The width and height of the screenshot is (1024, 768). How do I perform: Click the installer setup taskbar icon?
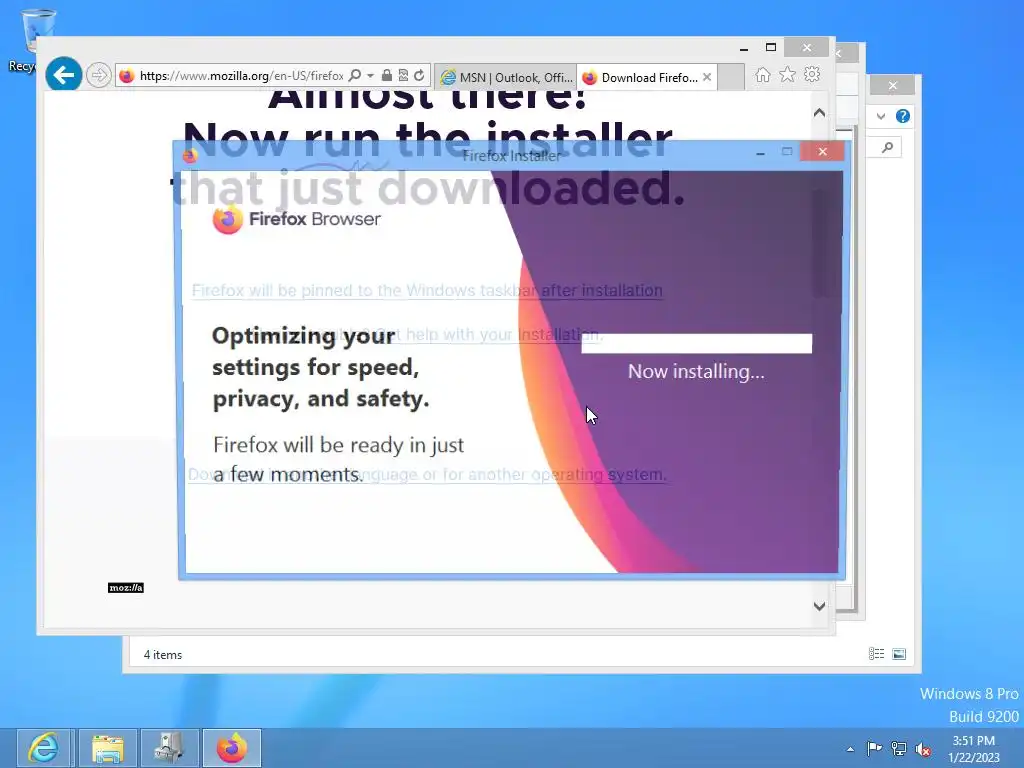tap(170, 748)
